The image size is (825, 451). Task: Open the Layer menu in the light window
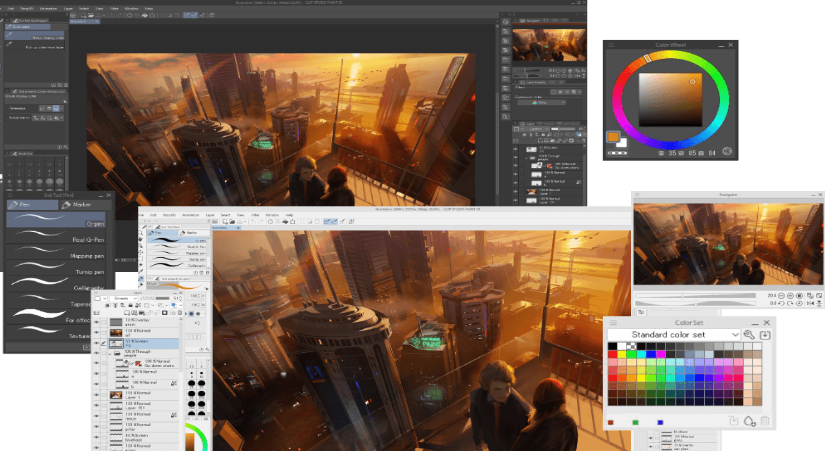click(210, 215)
